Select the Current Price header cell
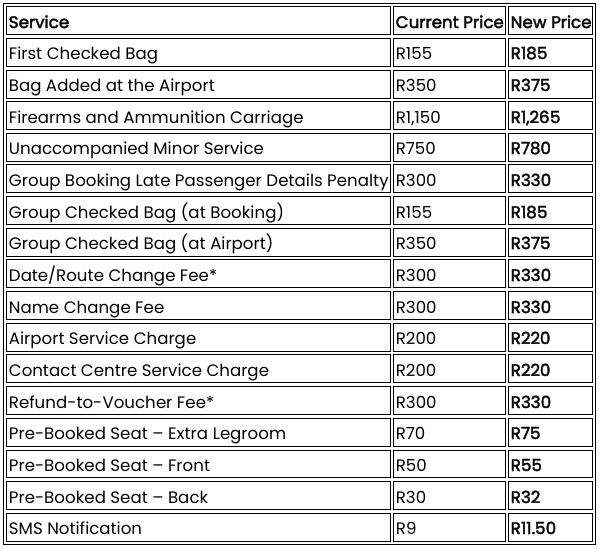 (449, 21)
